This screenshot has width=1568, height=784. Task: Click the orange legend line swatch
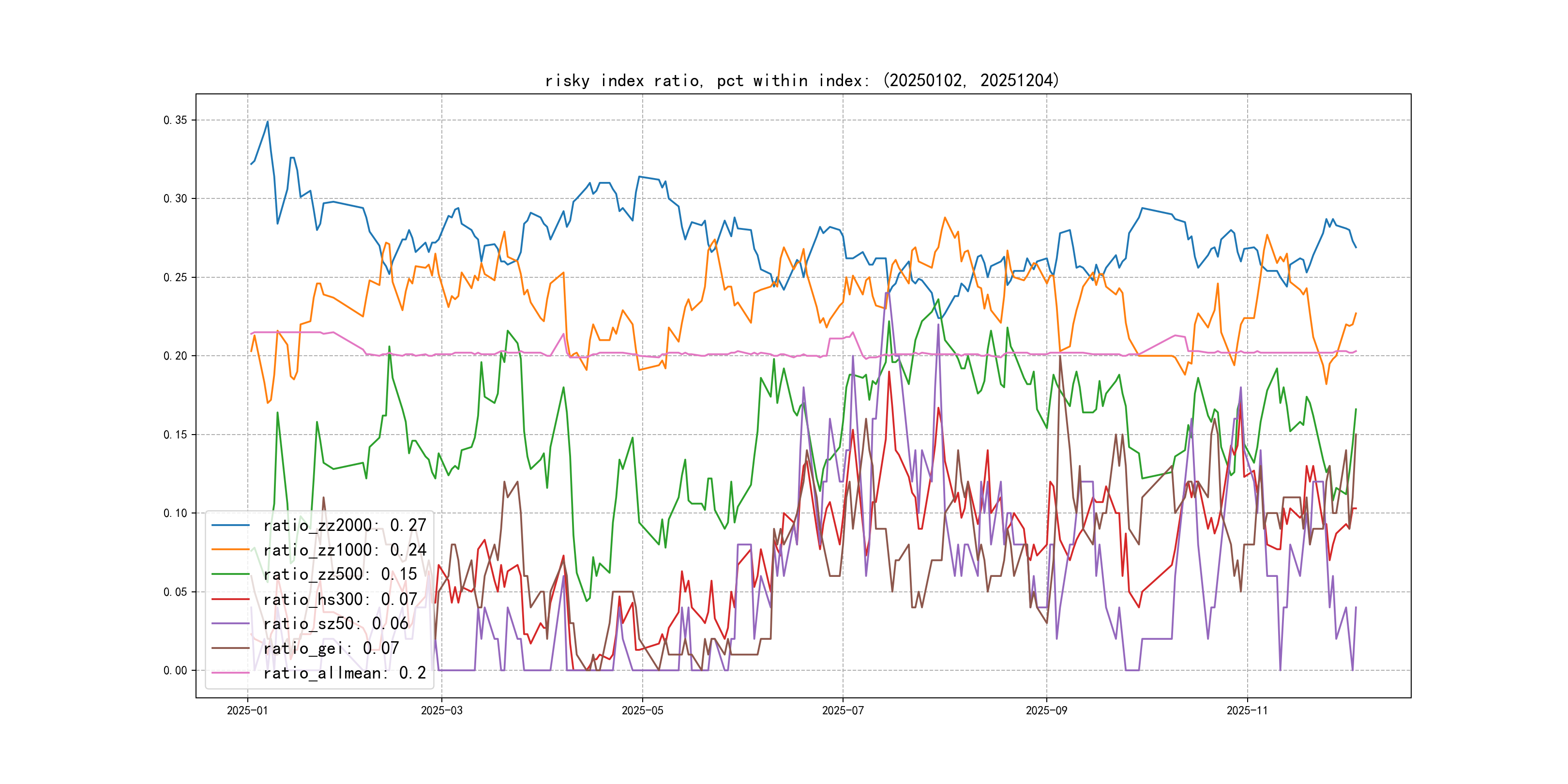231,550
